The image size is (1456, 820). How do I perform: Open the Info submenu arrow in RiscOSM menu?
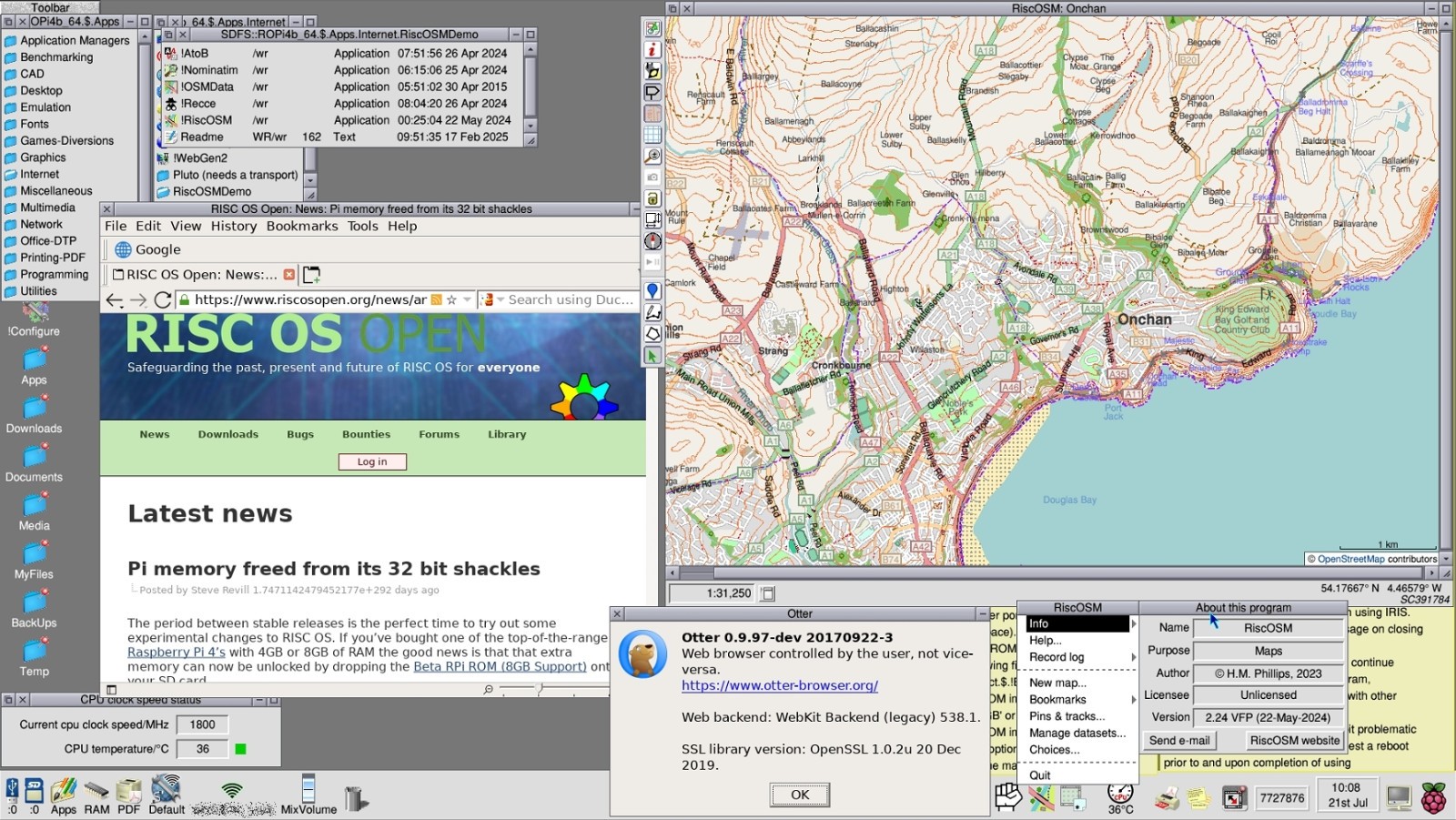pos(1132,624)
